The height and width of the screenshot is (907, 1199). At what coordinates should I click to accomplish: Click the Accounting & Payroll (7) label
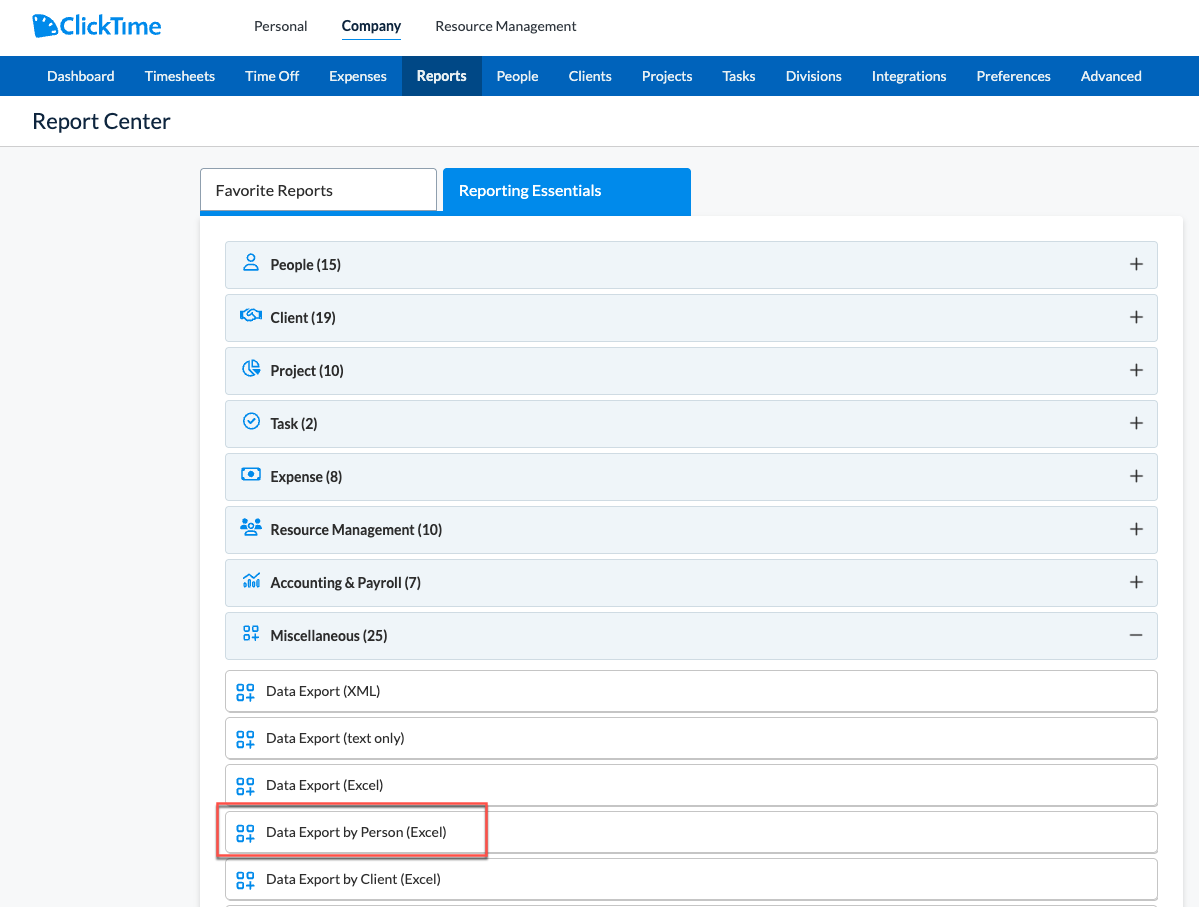[x=345, y=583]
